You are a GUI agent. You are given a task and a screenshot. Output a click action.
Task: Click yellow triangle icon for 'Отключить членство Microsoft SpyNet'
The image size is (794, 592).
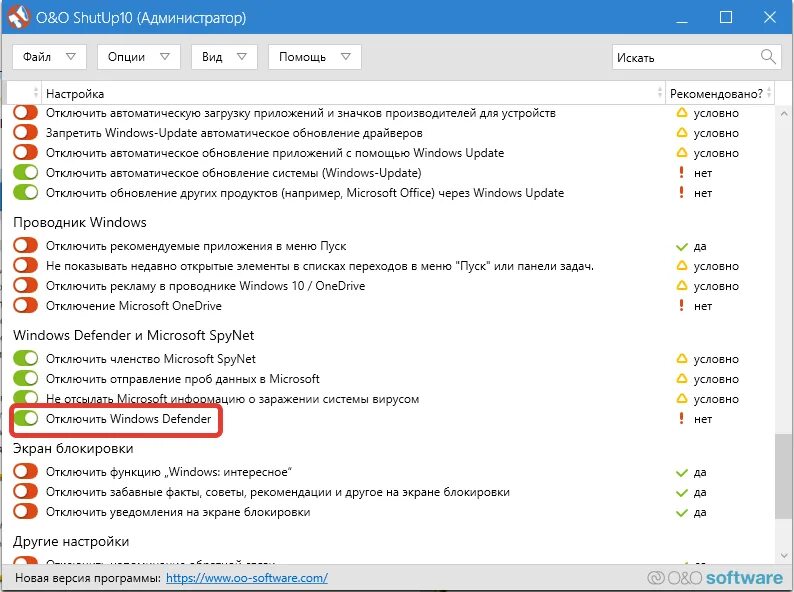(x=682, y=359)
